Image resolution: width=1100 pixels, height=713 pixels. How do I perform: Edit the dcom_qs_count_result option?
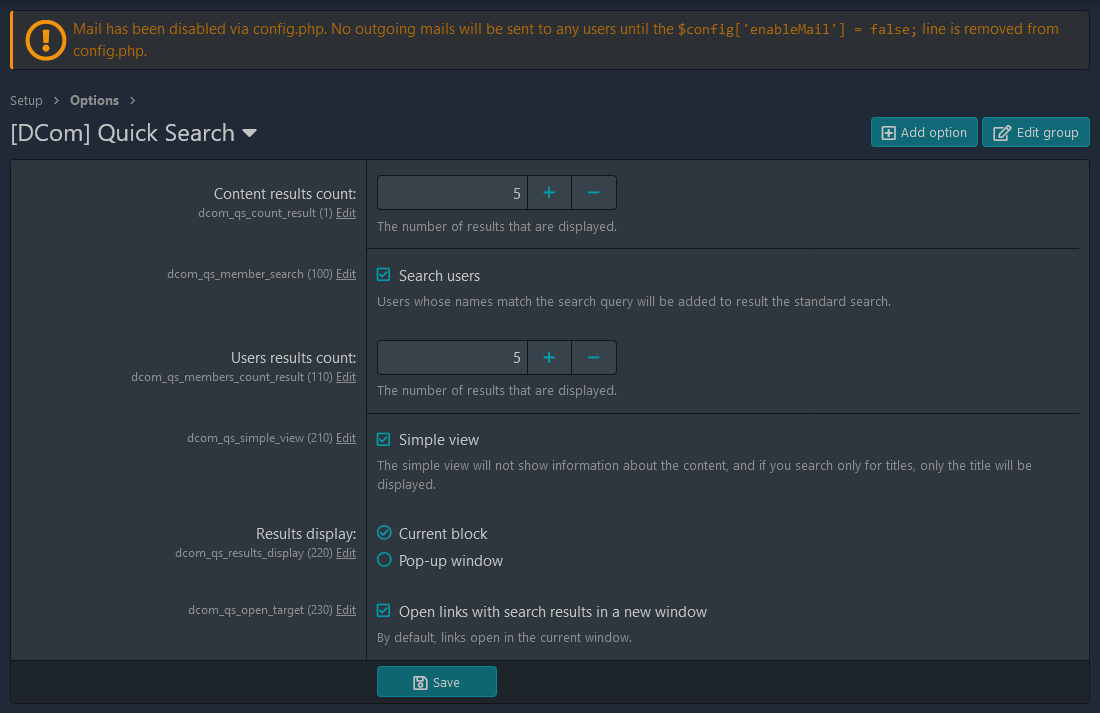coord(345,212)
